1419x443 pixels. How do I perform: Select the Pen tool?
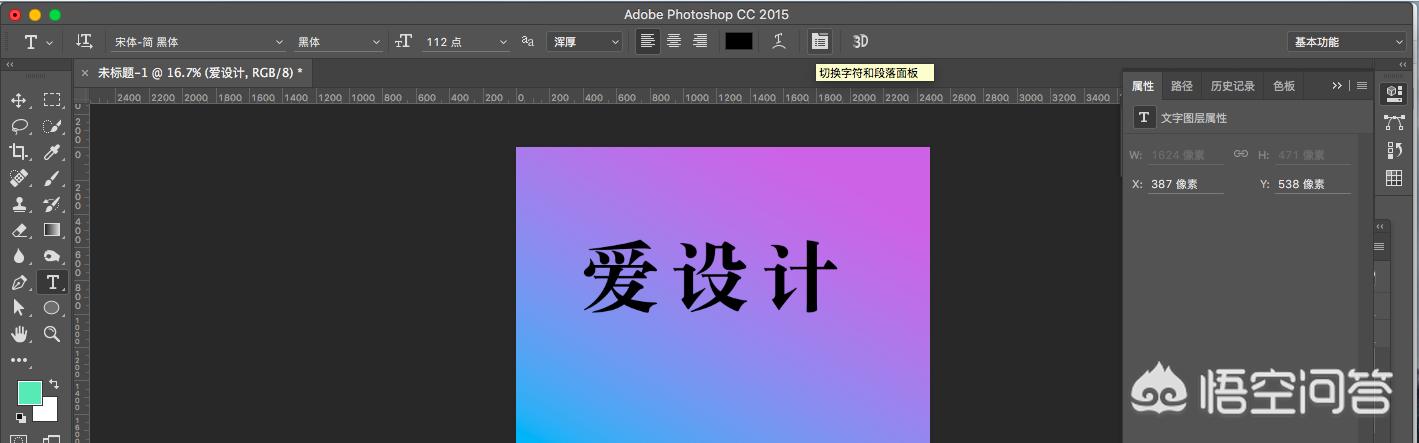click(19, 282)
